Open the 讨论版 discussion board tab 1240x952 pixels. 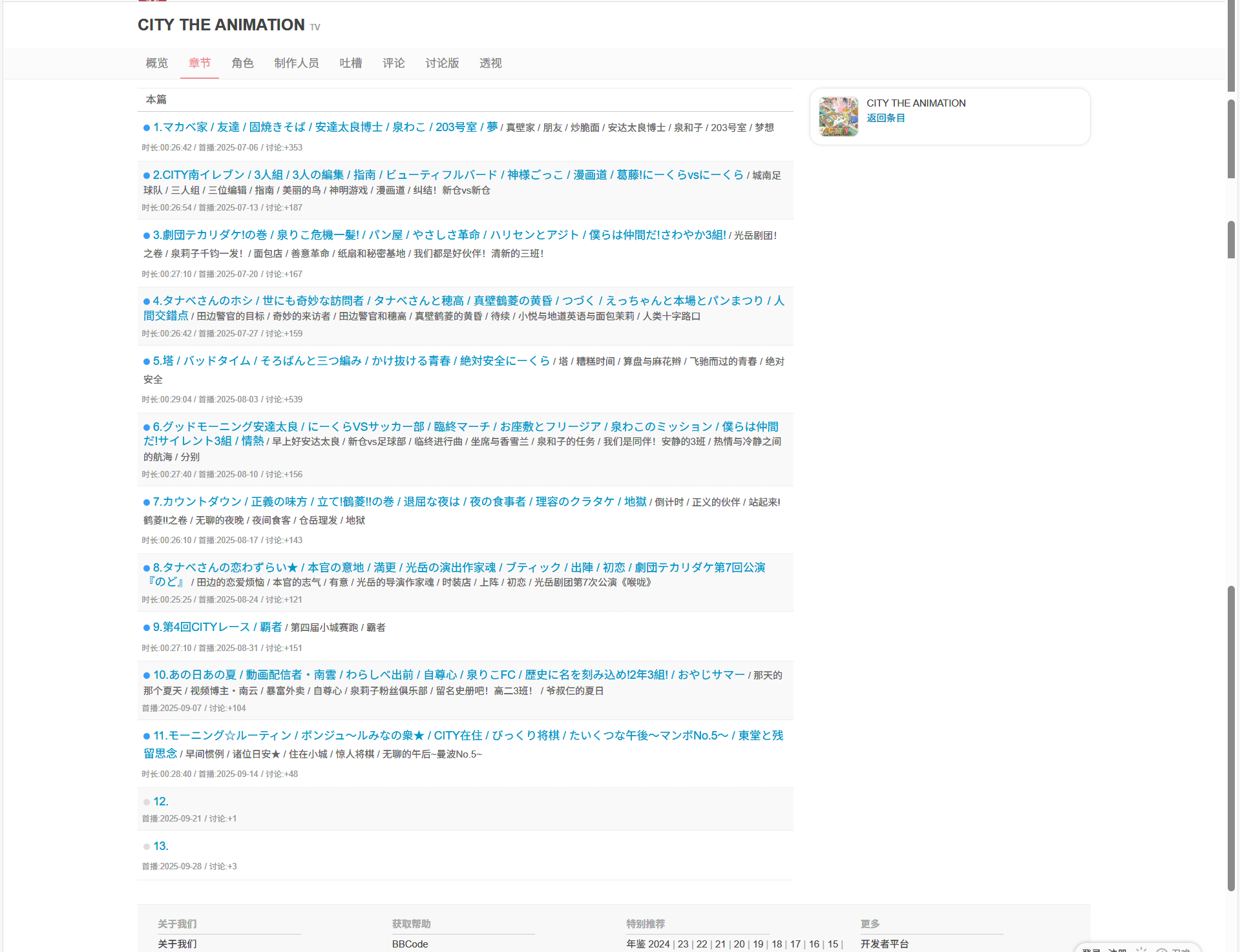(x=442, y=63)
